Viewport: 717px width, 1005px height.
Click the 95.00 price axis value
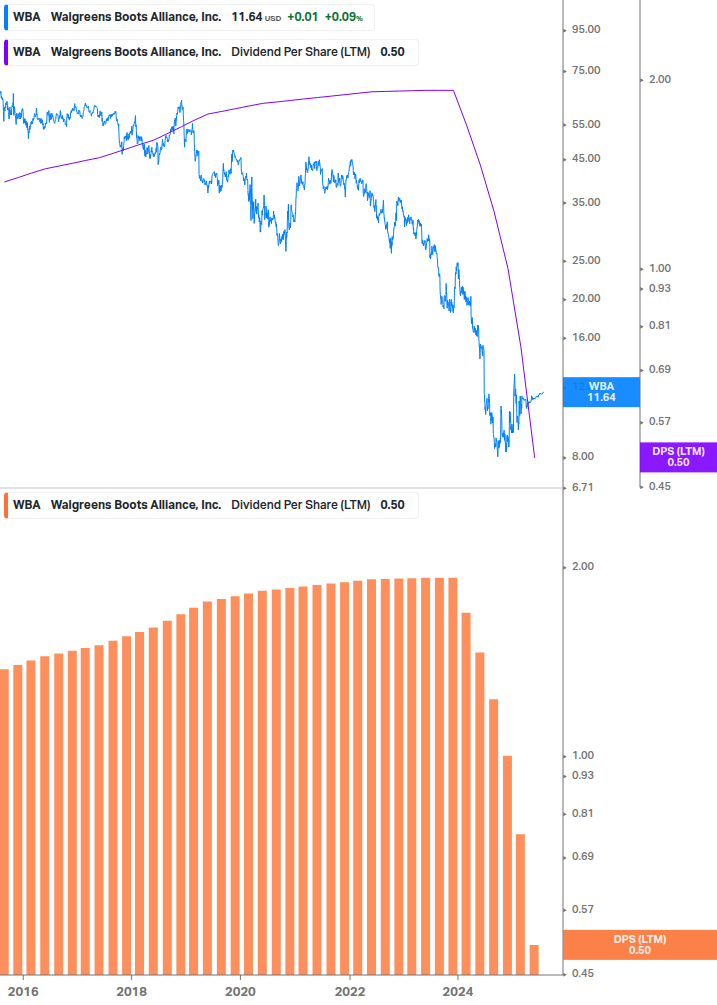[586, 29]
